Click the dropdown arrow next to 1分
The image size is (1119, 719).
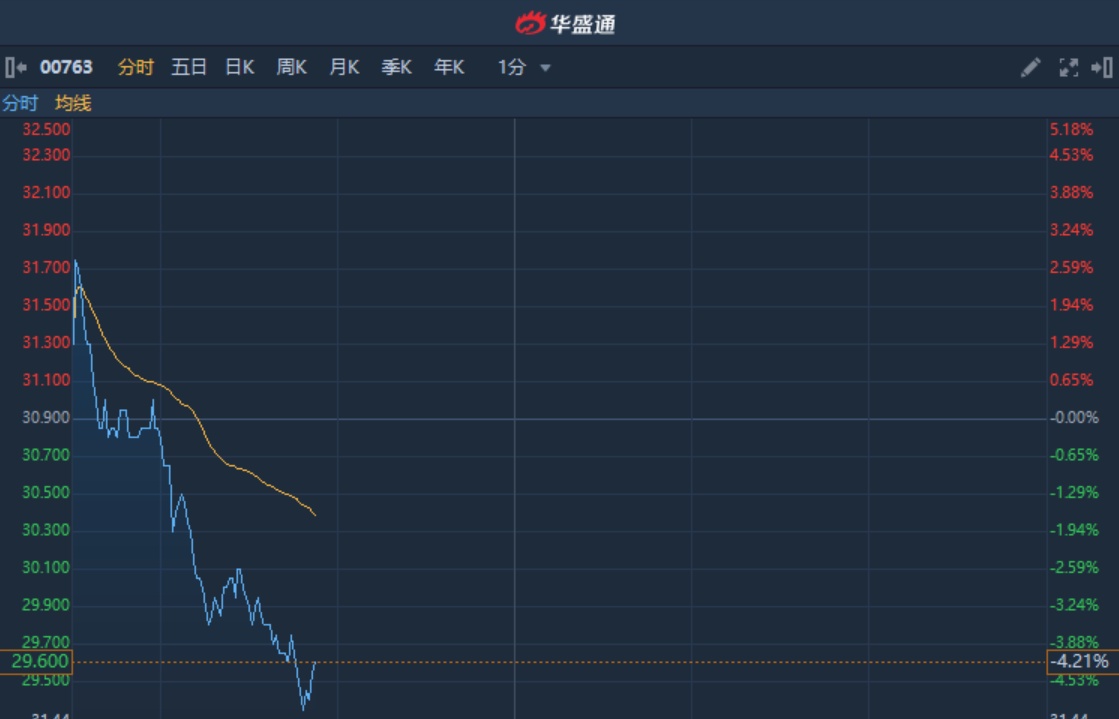click(545, 68)
